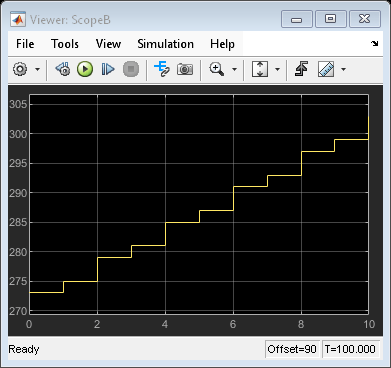
Task: Open the Tools menu
Action: click(65, 44)
